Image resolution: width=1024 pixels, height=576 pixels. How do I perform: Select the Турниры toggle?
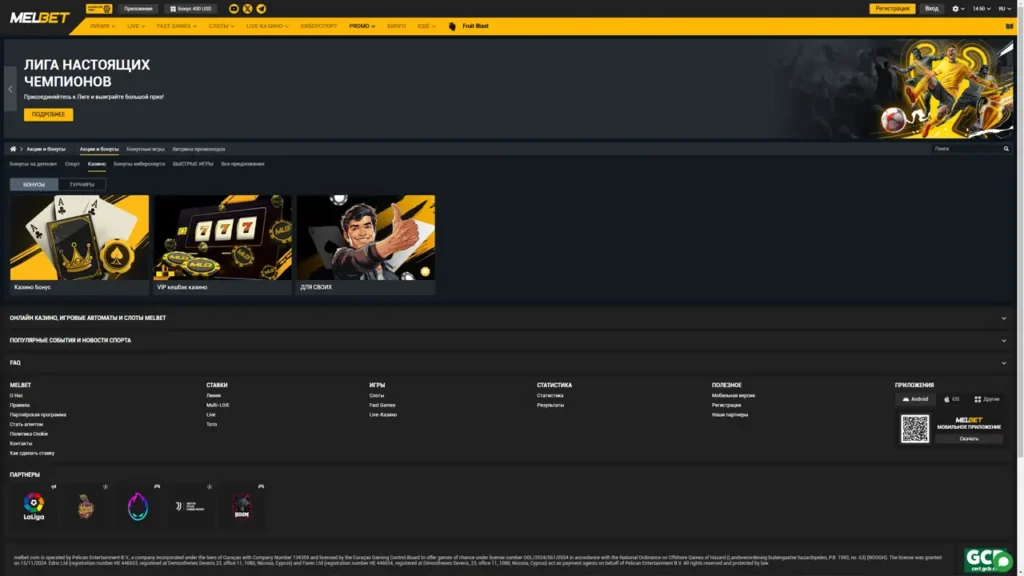click(x=82, y=184)
